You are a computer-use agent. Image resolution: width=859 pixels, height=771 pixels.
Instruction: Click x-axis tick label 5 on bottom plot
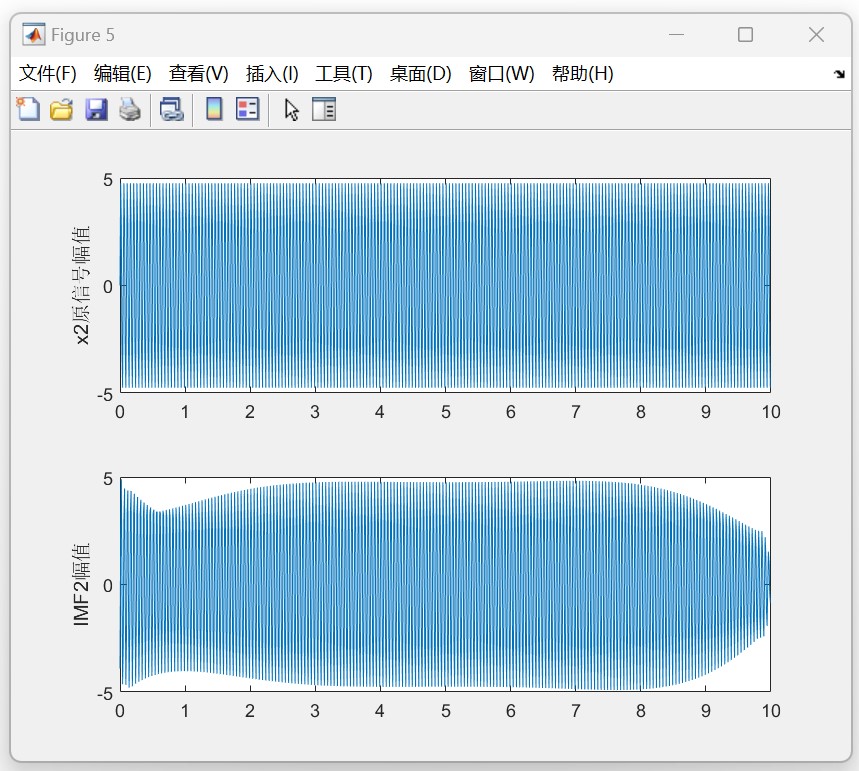(x=445, y=711)
